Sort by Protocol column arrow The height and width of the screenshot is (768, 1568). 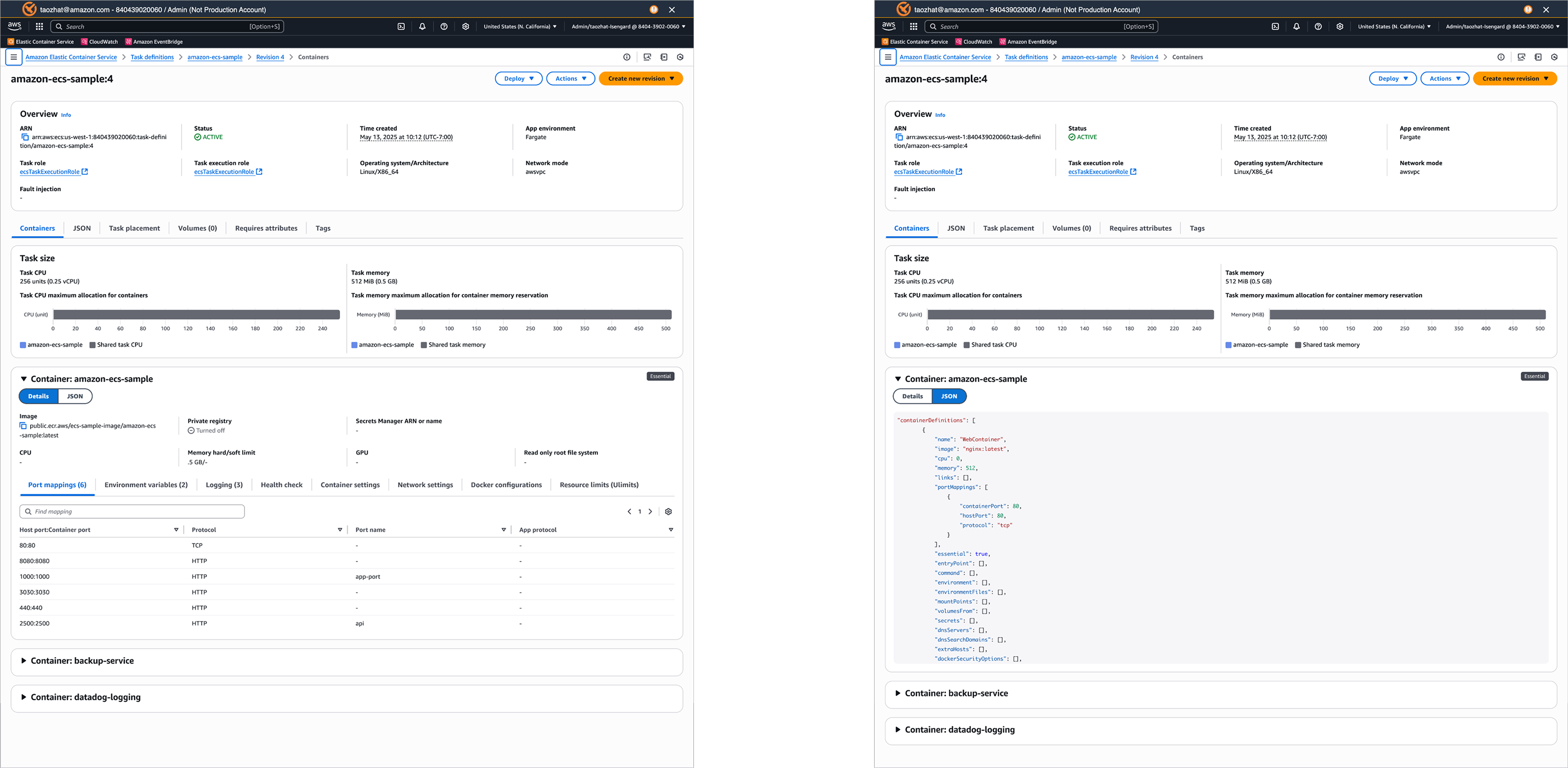[x=340, y=530]
